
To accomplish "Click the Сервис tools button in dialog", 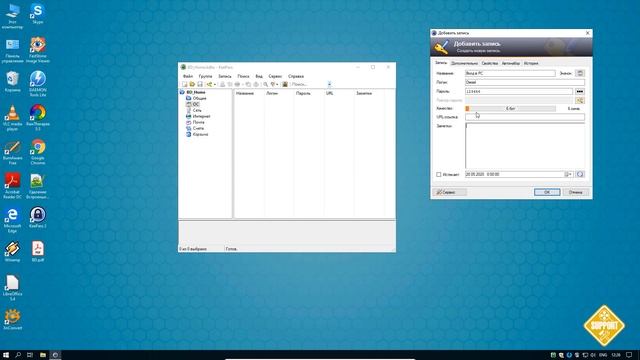I will 449,192.
